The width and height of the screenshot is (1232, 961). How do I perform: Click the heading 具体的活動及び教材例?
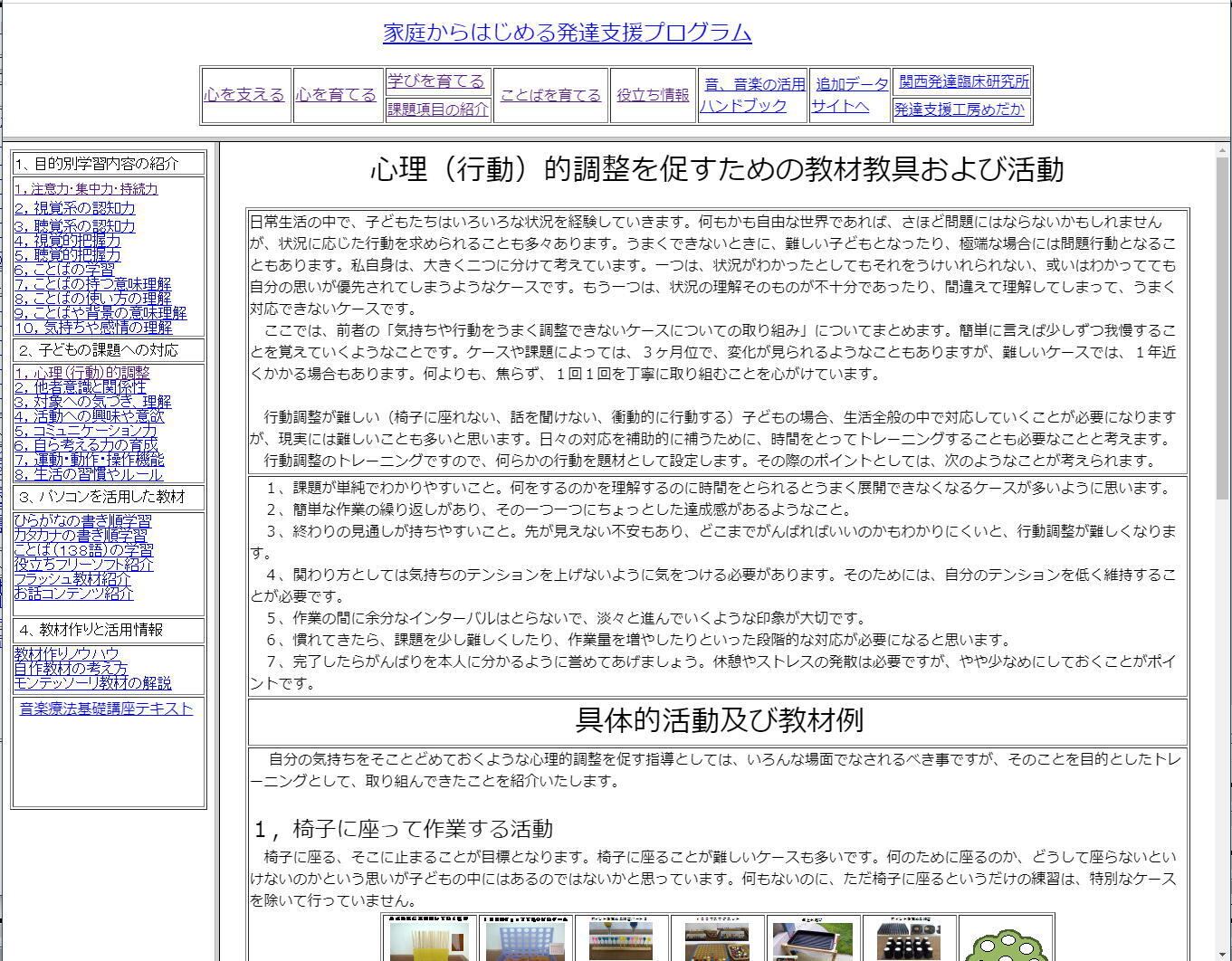[x=719, y=720]
